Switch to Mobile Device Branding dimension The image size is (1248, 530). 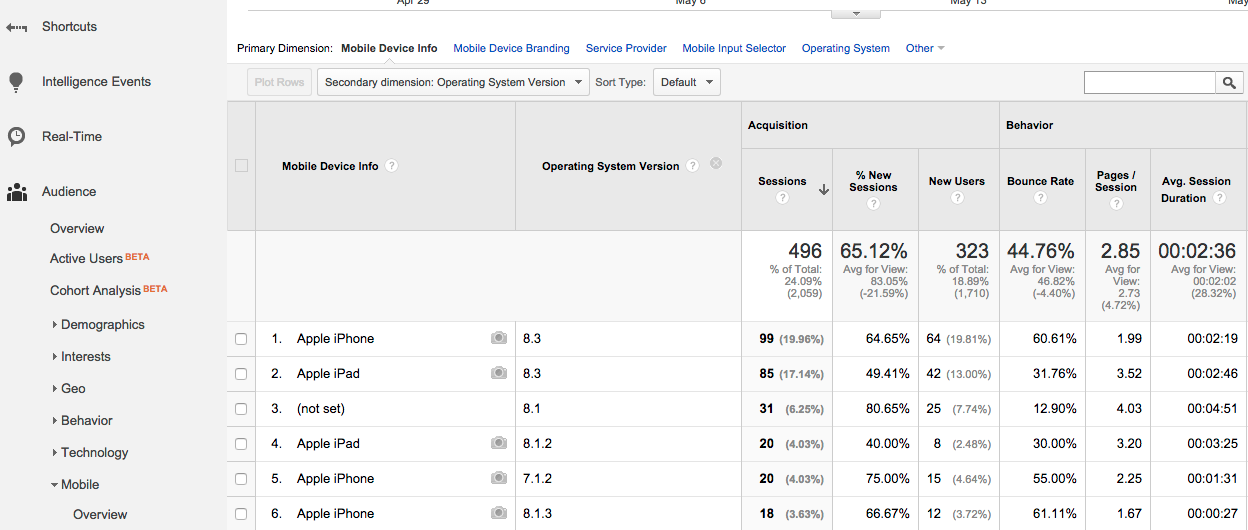tap(511, 48)
